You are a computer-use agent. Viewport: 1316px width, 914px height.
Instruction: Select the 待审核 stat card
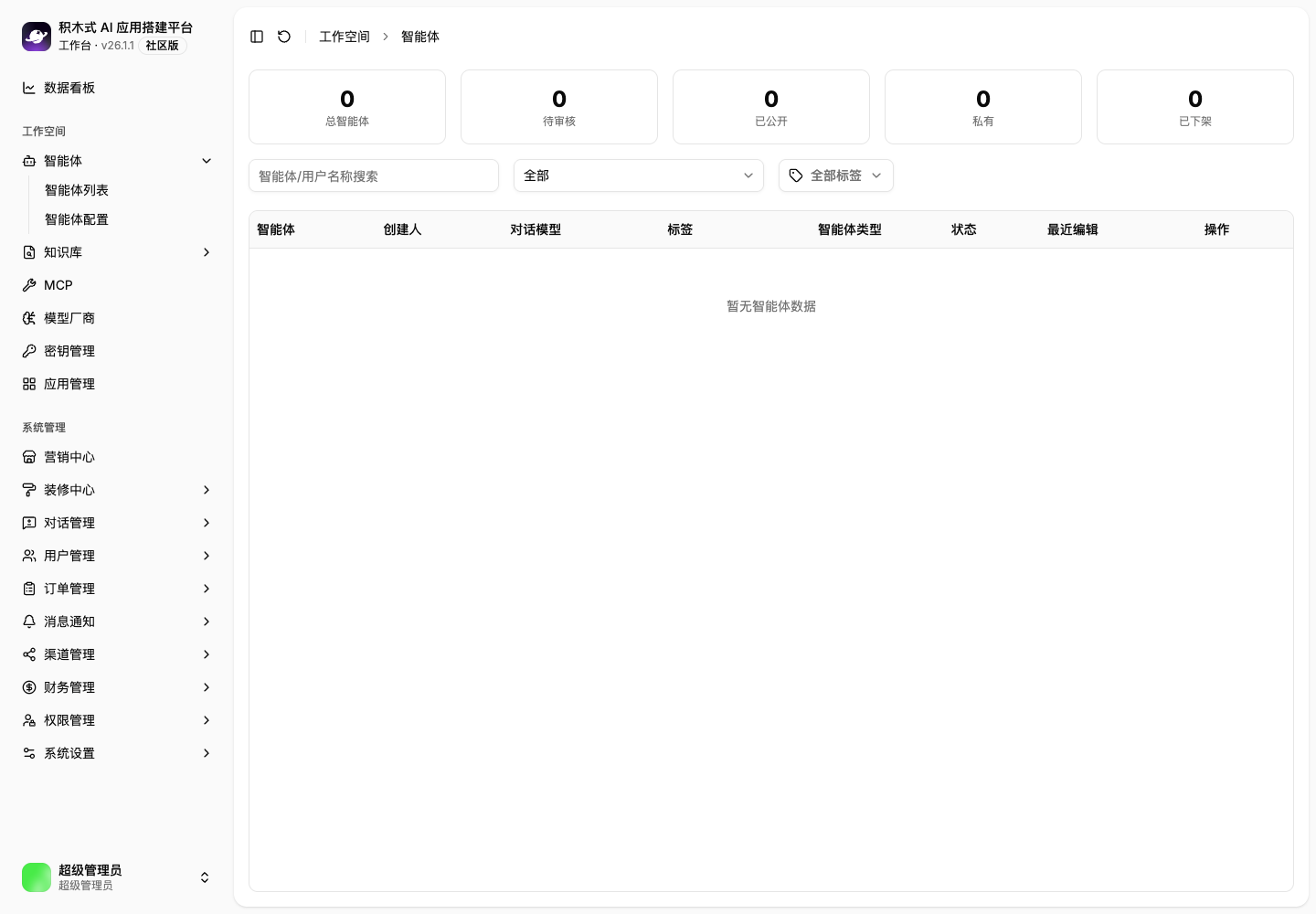pos(559,107)
